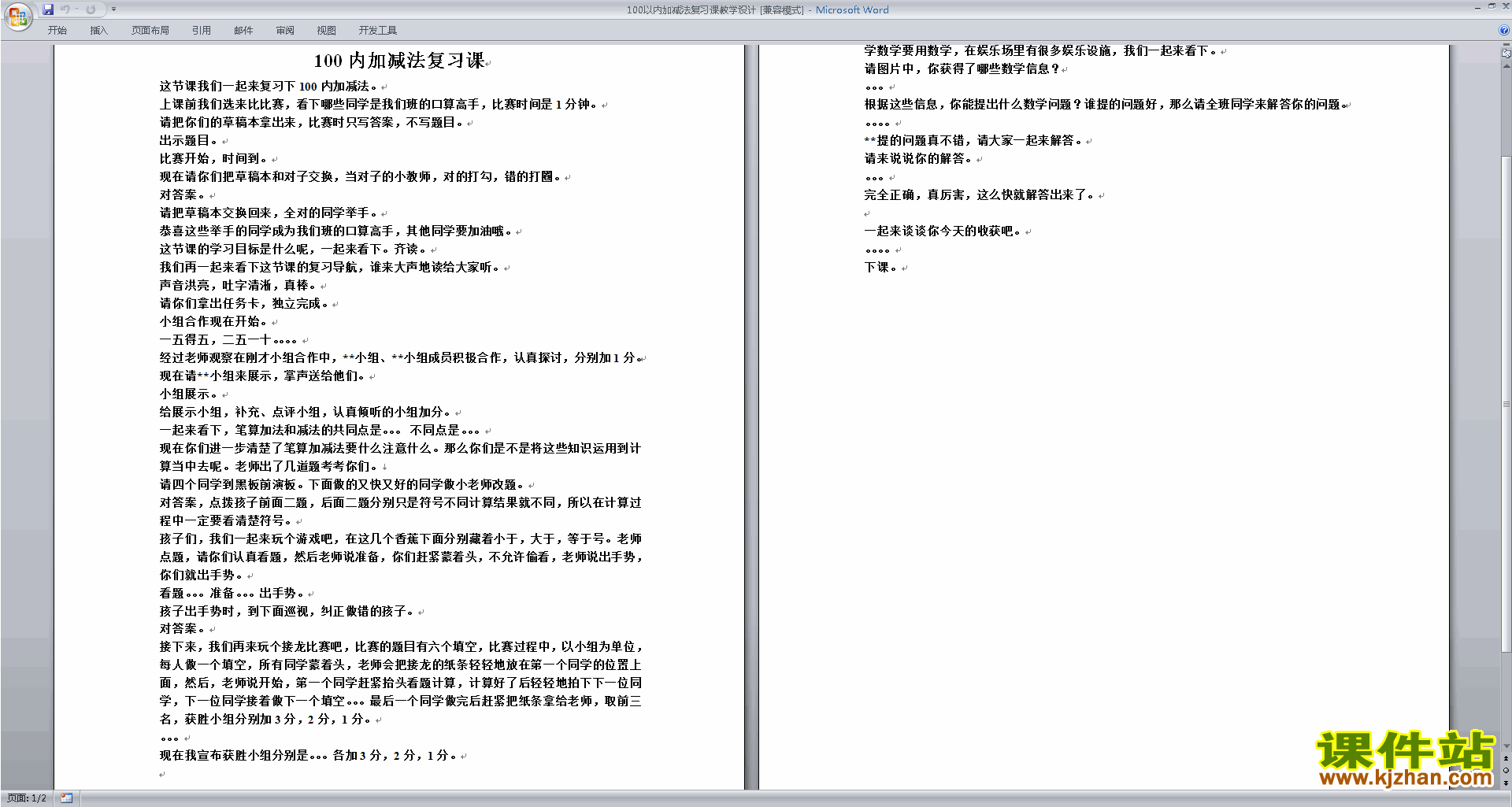Click the line 请你们拿出任务卡，独立完成。
Viewport: 1512px width, 807px height.
(x=245, y=303)
